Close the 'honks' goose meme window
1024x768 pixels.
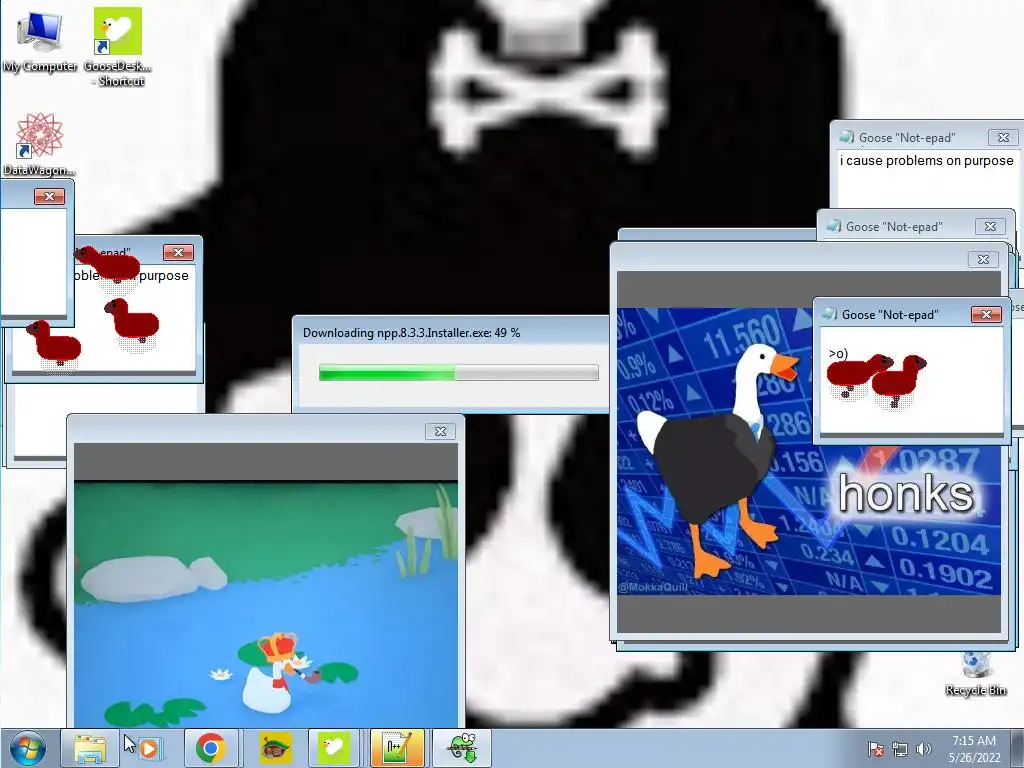pyautogui.click(x=983, y=260)
